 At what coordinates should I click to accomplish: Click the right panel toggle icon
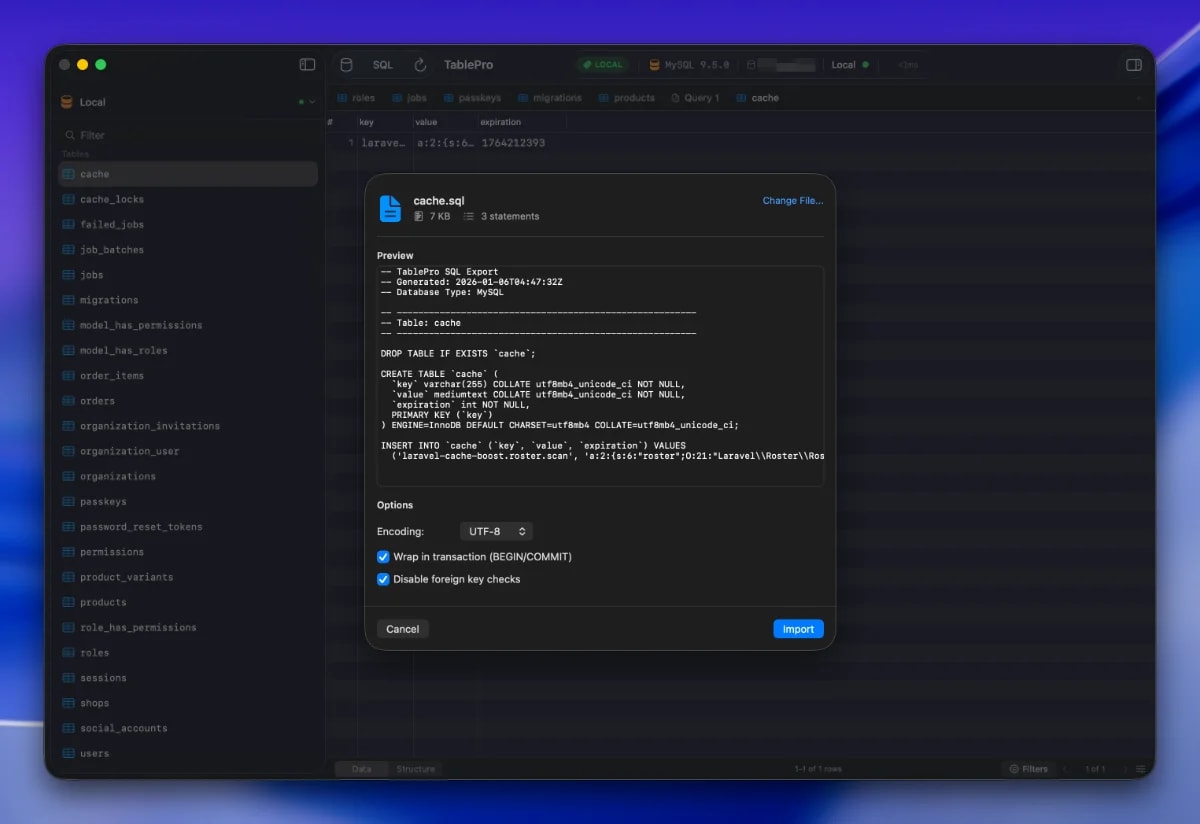tap(1134, 64)
